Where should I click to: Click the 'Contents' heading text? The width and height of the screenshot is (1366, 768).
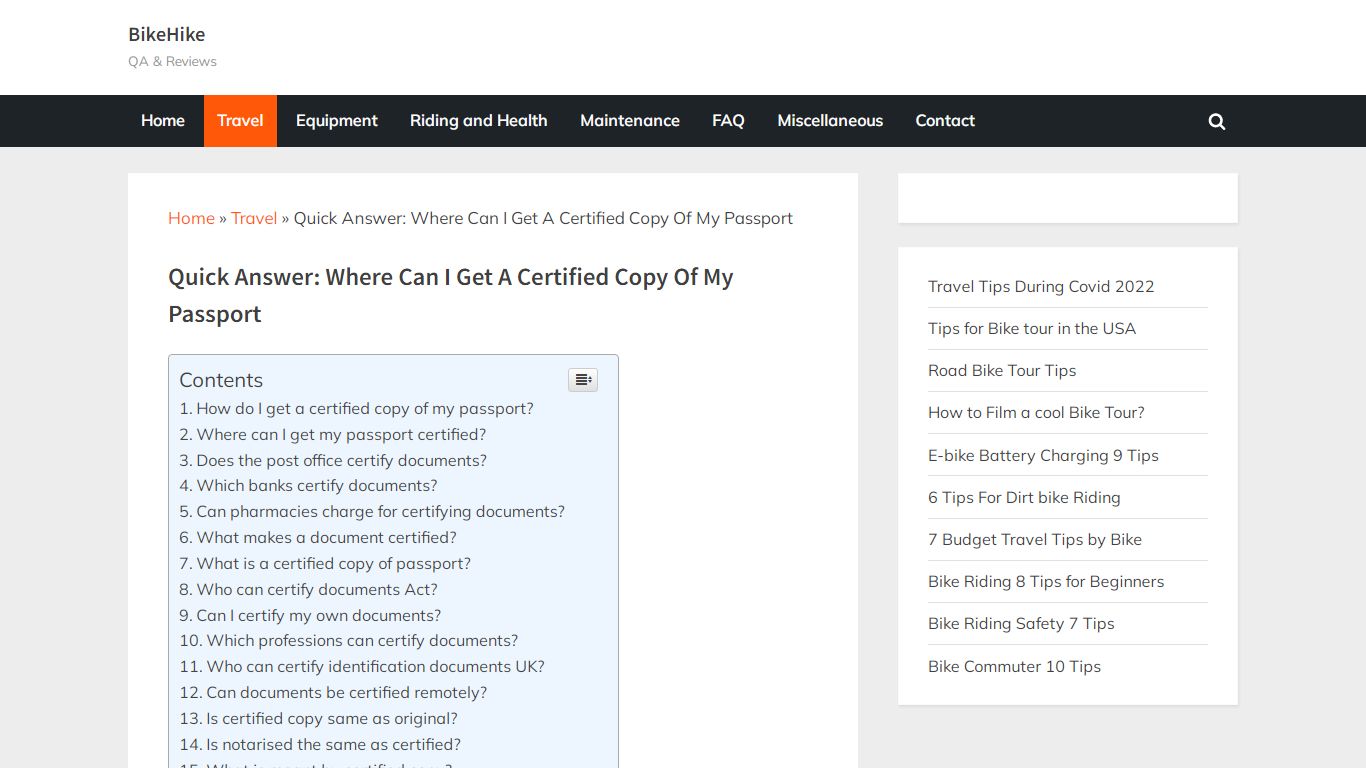pos(221,380)
